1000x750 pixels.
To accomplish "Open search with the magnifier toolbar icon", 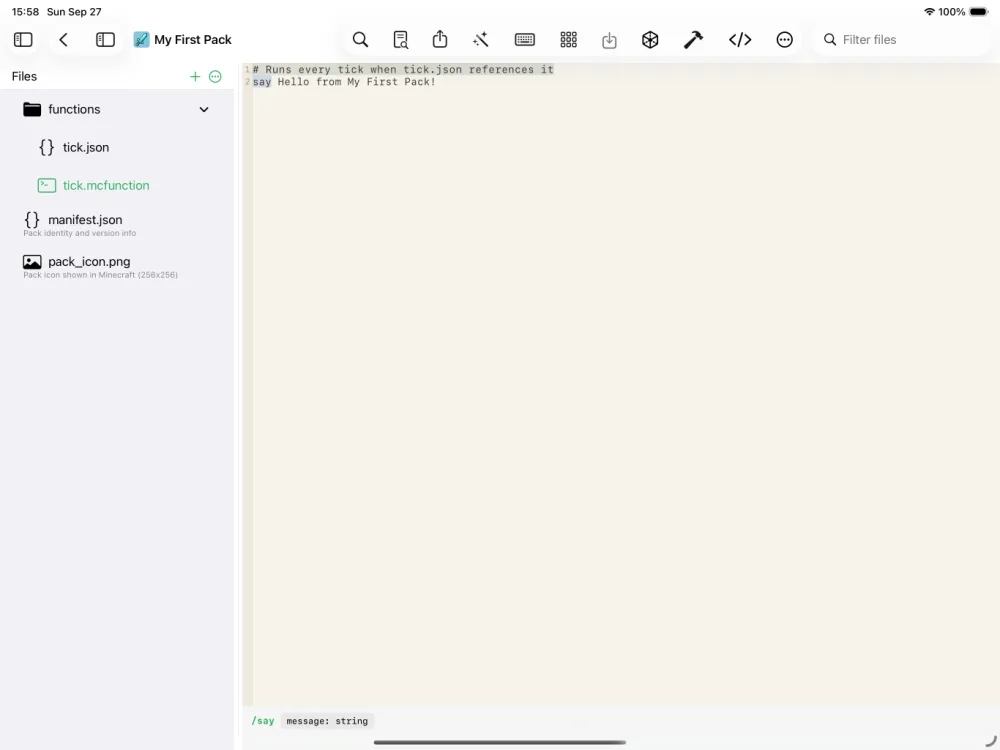I will coord(360,40).
